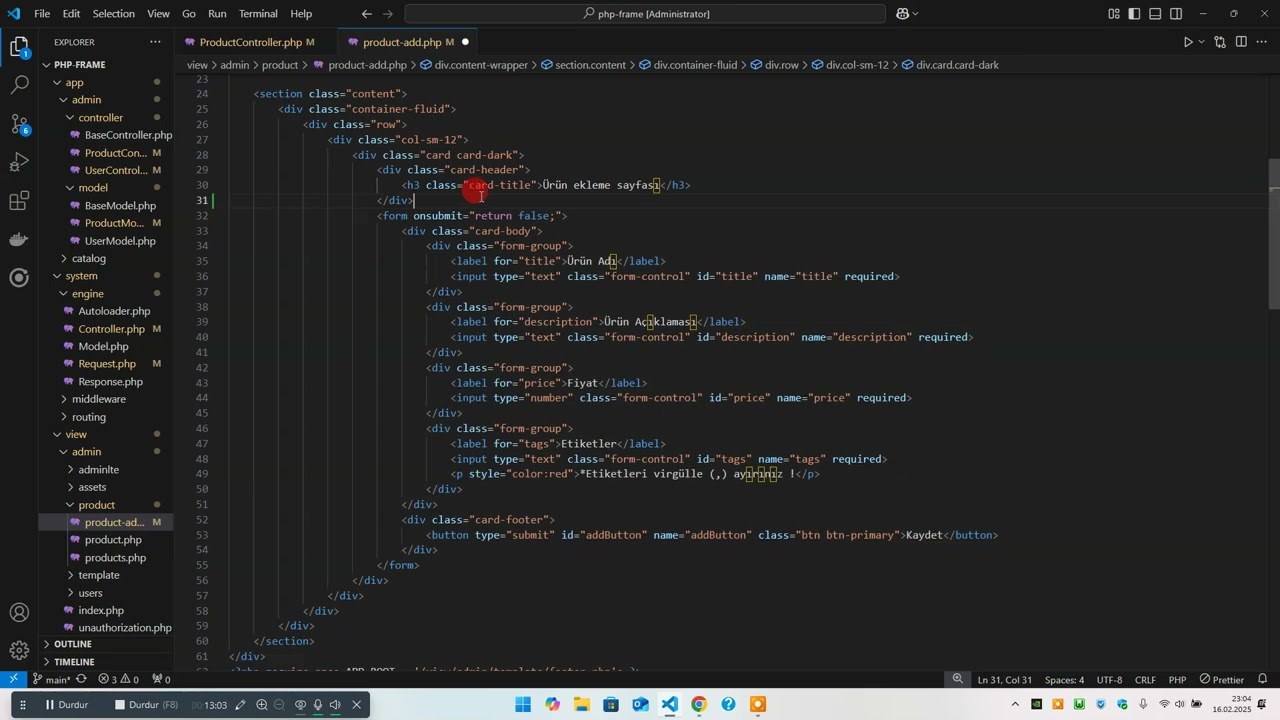
Task: Switch to the ProductController.php tab
Action: [x=250, y=42]
